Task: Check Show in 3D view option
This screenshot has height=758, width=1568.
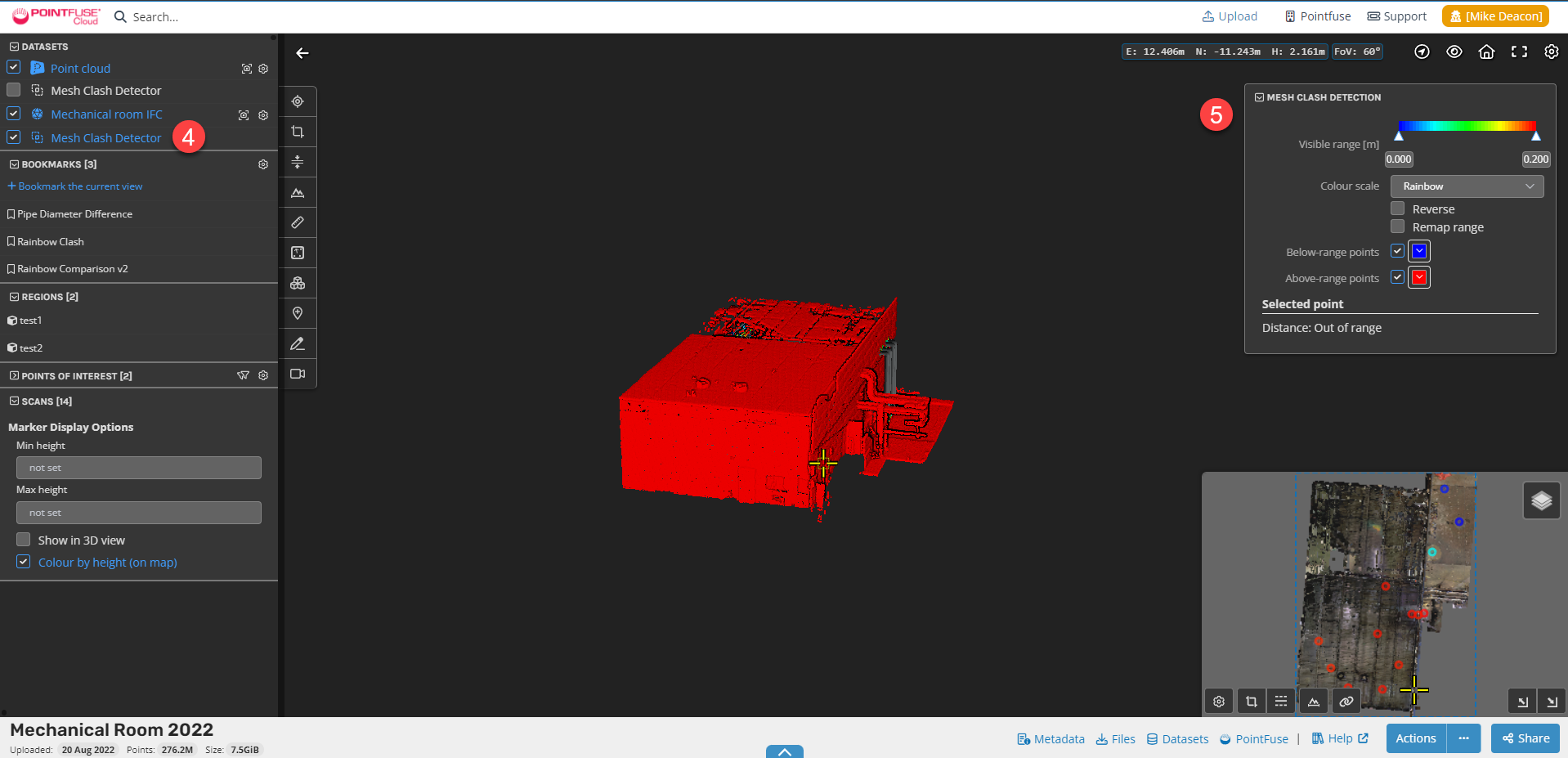Action: [24, 540]
